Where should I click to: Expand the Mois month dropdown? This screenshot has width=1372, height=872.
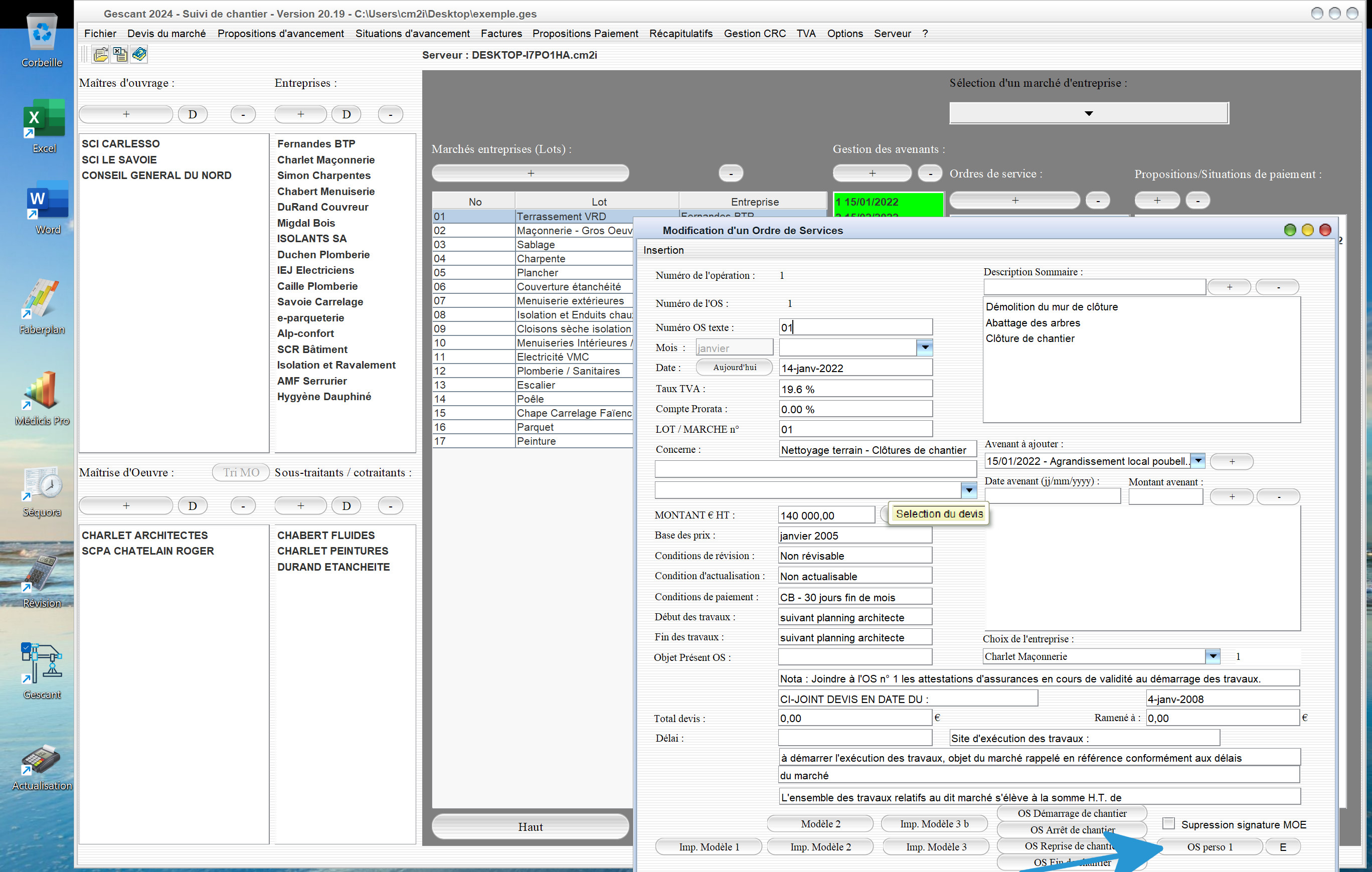click(925, 347)
